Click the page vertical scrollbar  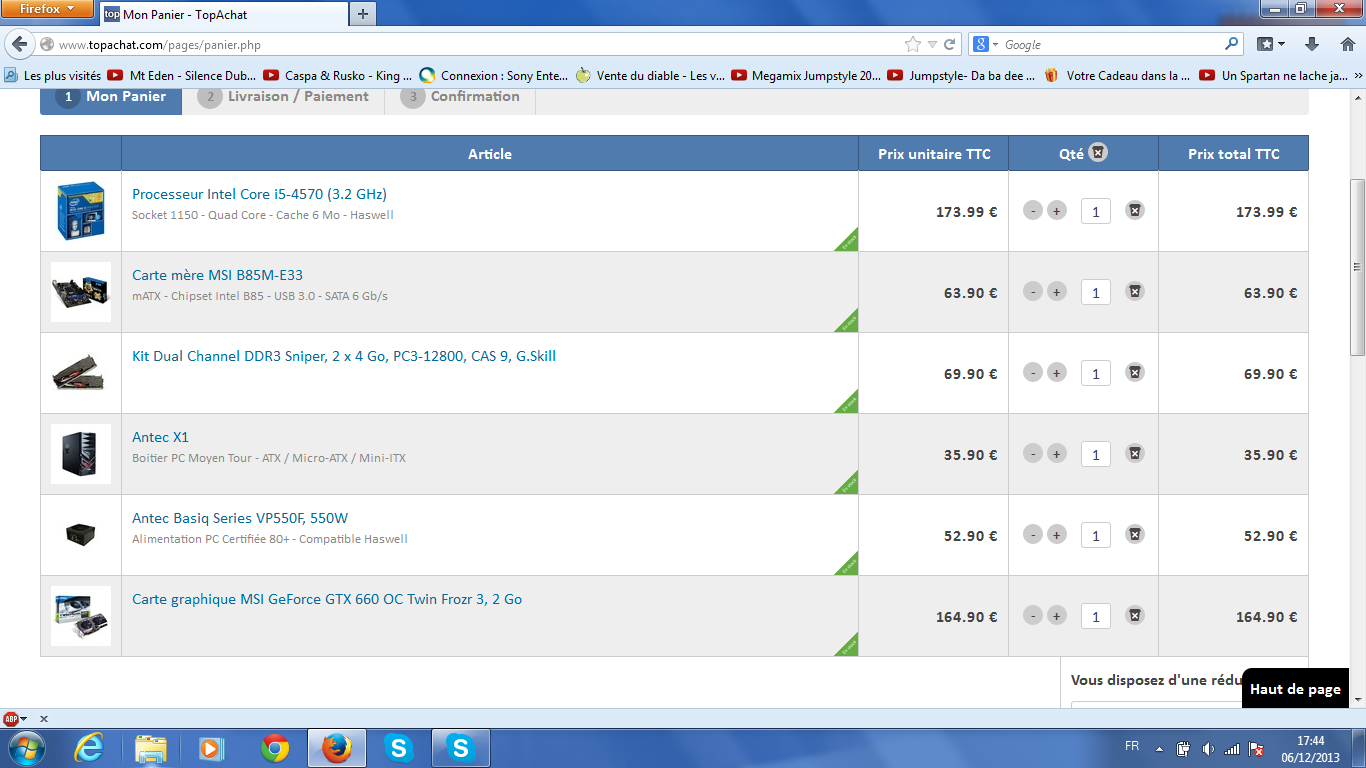1357,267
